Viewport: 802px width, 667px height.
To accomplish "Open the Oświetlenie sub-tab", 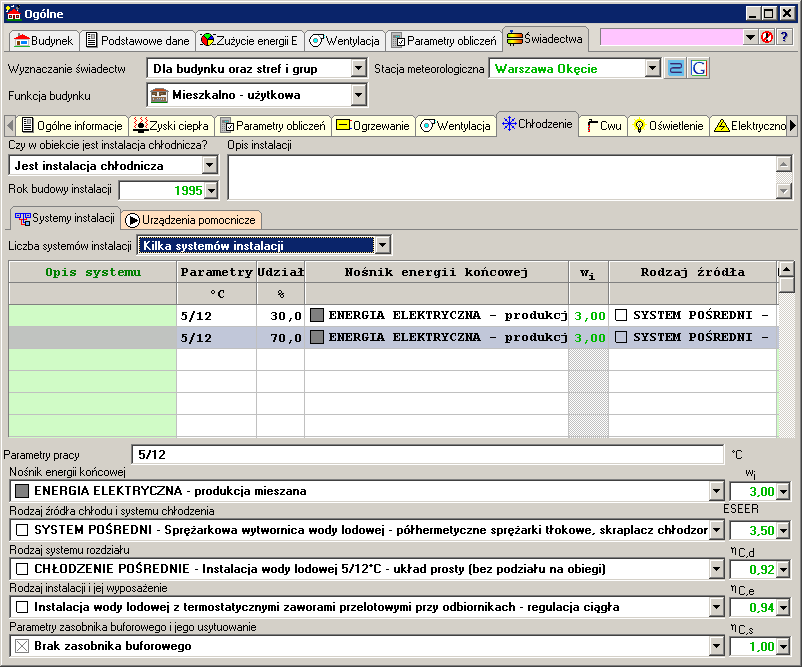I will coord(669,126).
